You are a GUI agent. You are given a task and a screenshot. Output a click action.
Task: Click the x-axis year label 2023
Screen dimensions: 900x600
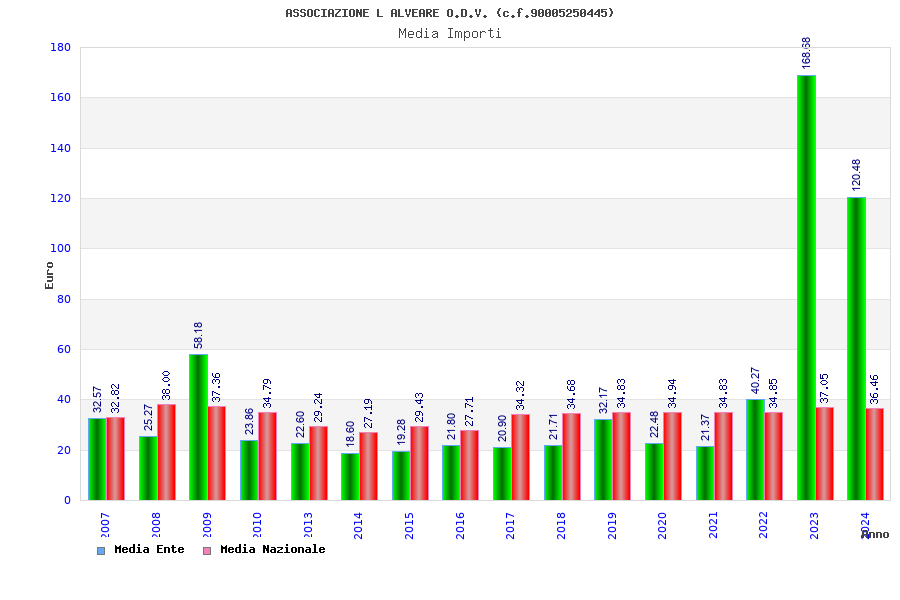(x=814, y=525)
